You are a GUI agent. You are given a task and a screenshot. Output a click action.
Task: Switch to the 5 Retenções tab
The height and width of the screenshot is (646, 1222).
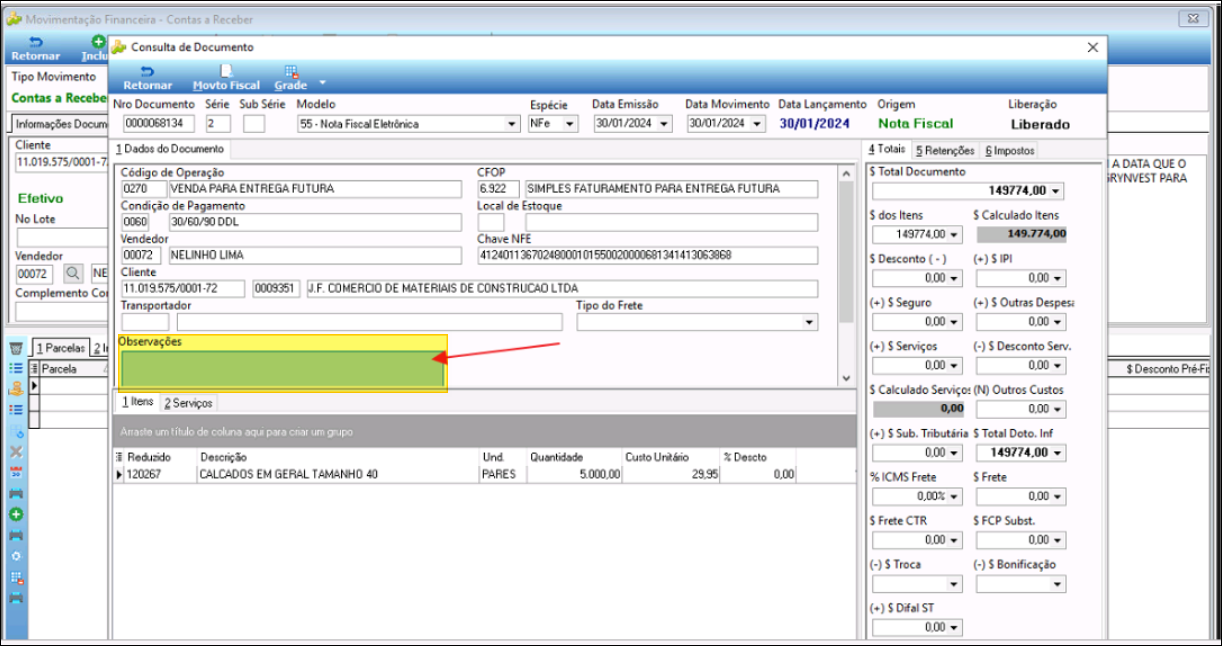(944, 150)
